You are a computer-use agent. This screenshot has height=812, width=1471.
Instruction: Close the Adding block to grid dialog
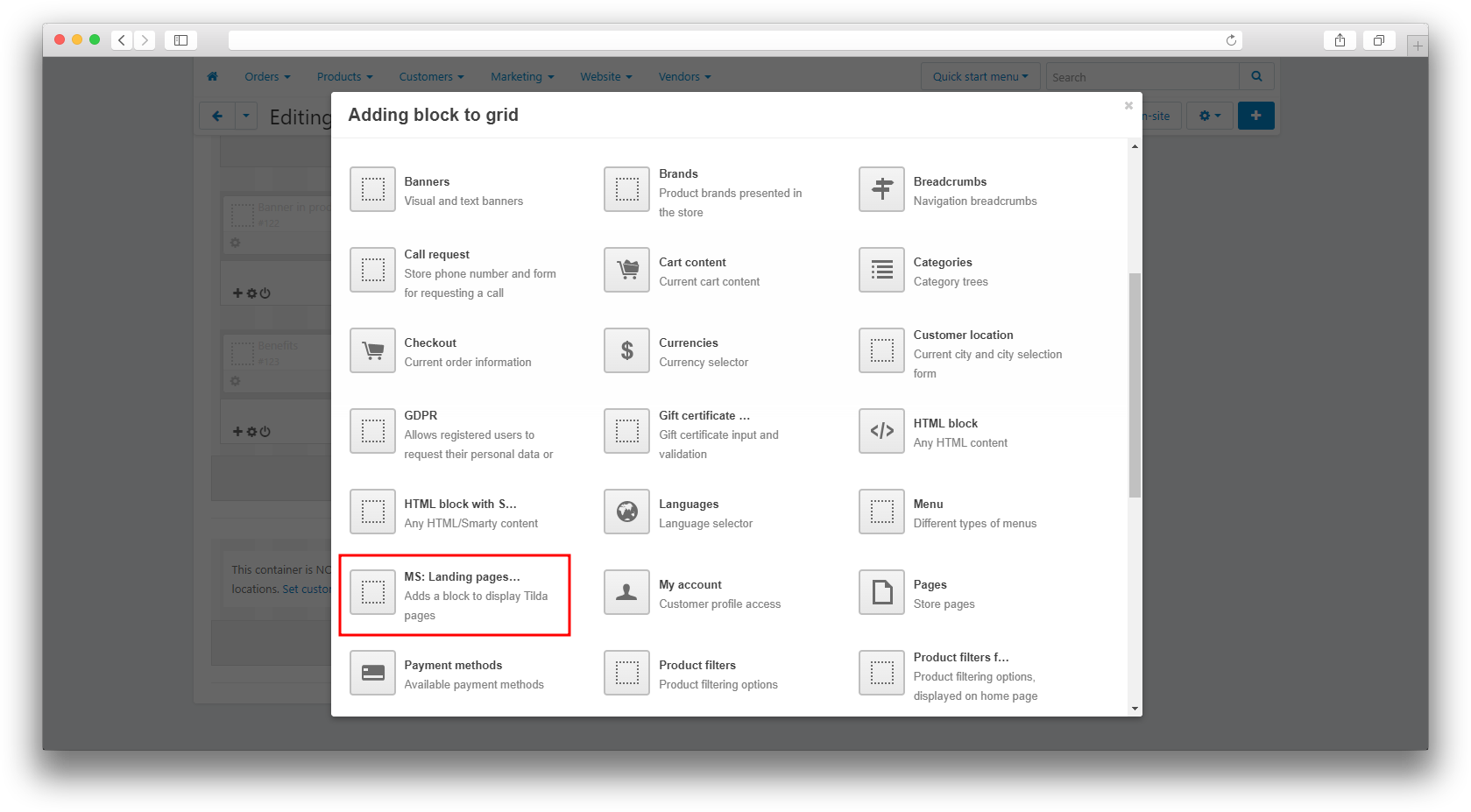[x=1128, y=106]
